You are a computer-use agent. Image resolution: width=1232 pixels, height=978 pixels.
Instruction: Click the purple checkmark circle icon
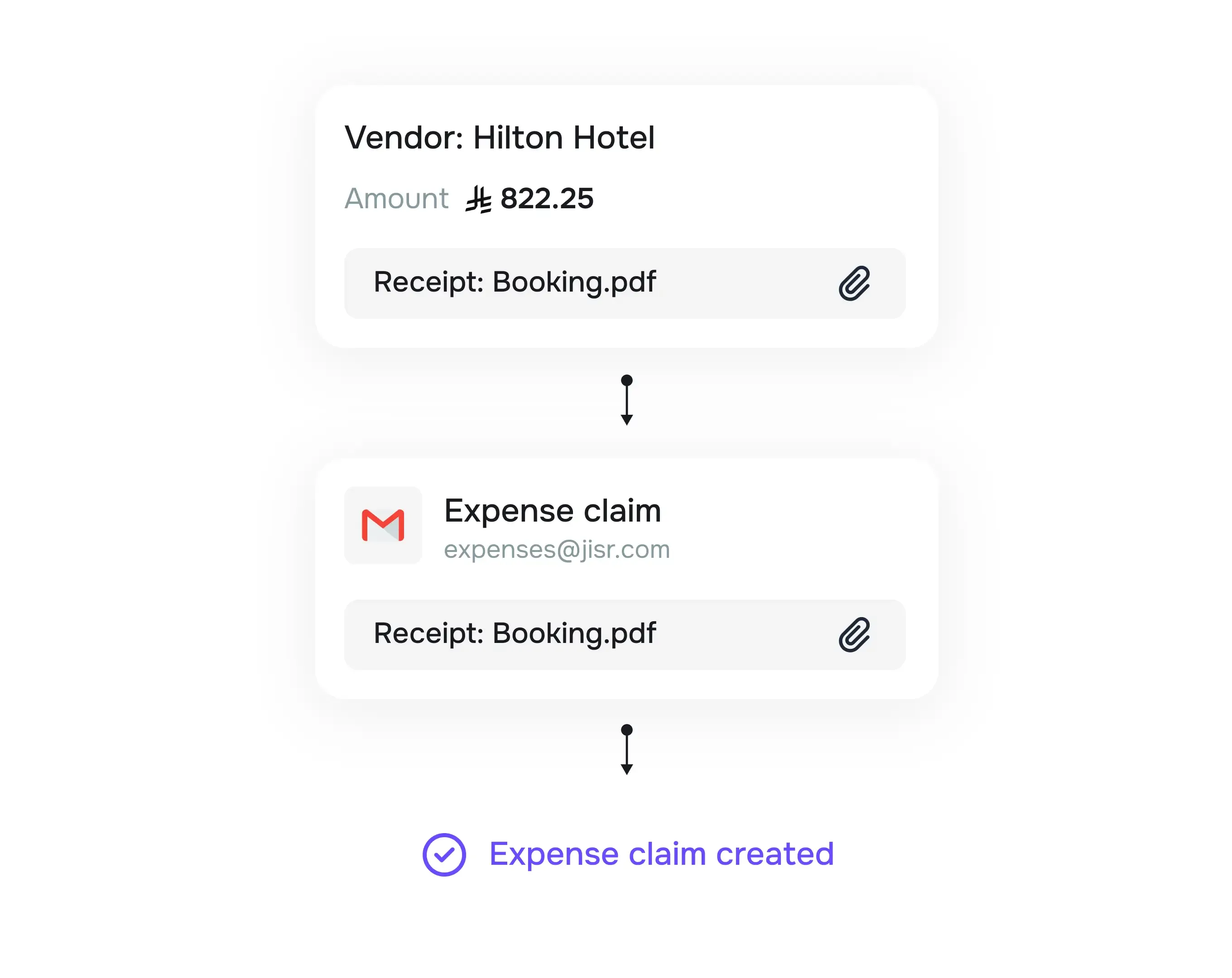click(x=444, y=854)
